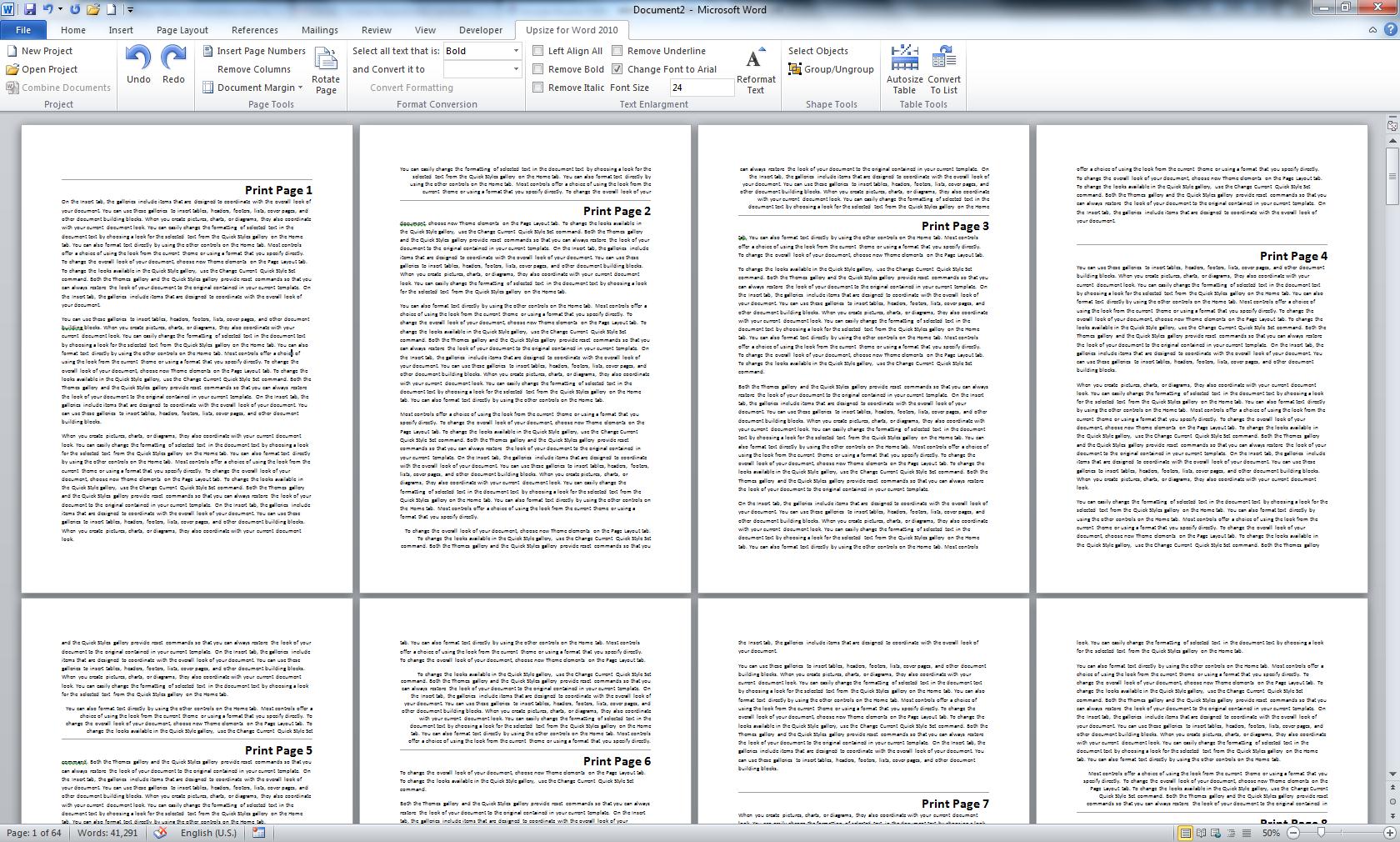Switch to the Review ribbon tab
1400x842 pixels.
(377, 30)
